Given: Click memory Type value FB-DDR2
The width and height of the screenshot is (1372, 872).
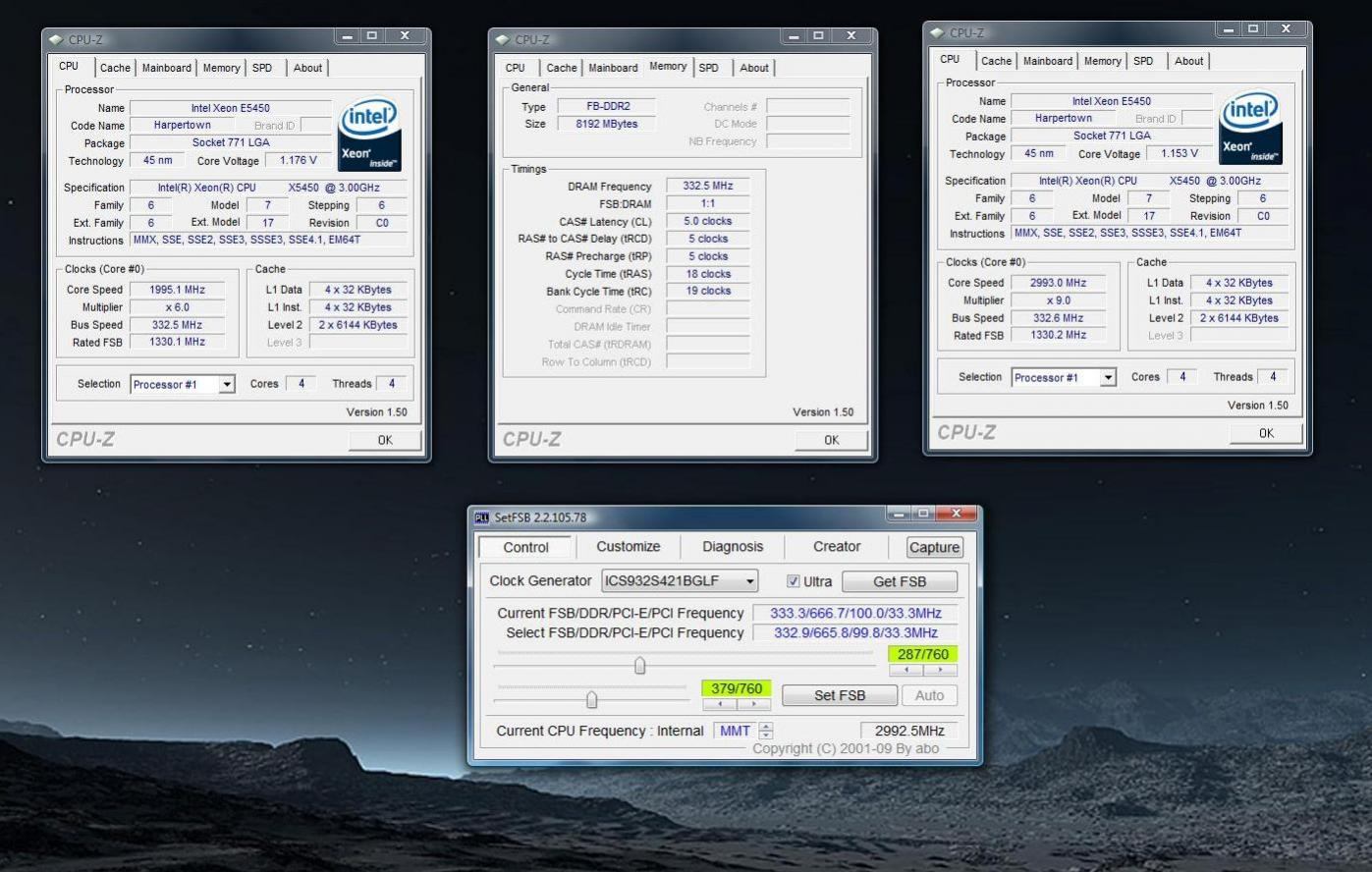Looking at the screenshot, I should pyautogui.click(x=606, y=106).
